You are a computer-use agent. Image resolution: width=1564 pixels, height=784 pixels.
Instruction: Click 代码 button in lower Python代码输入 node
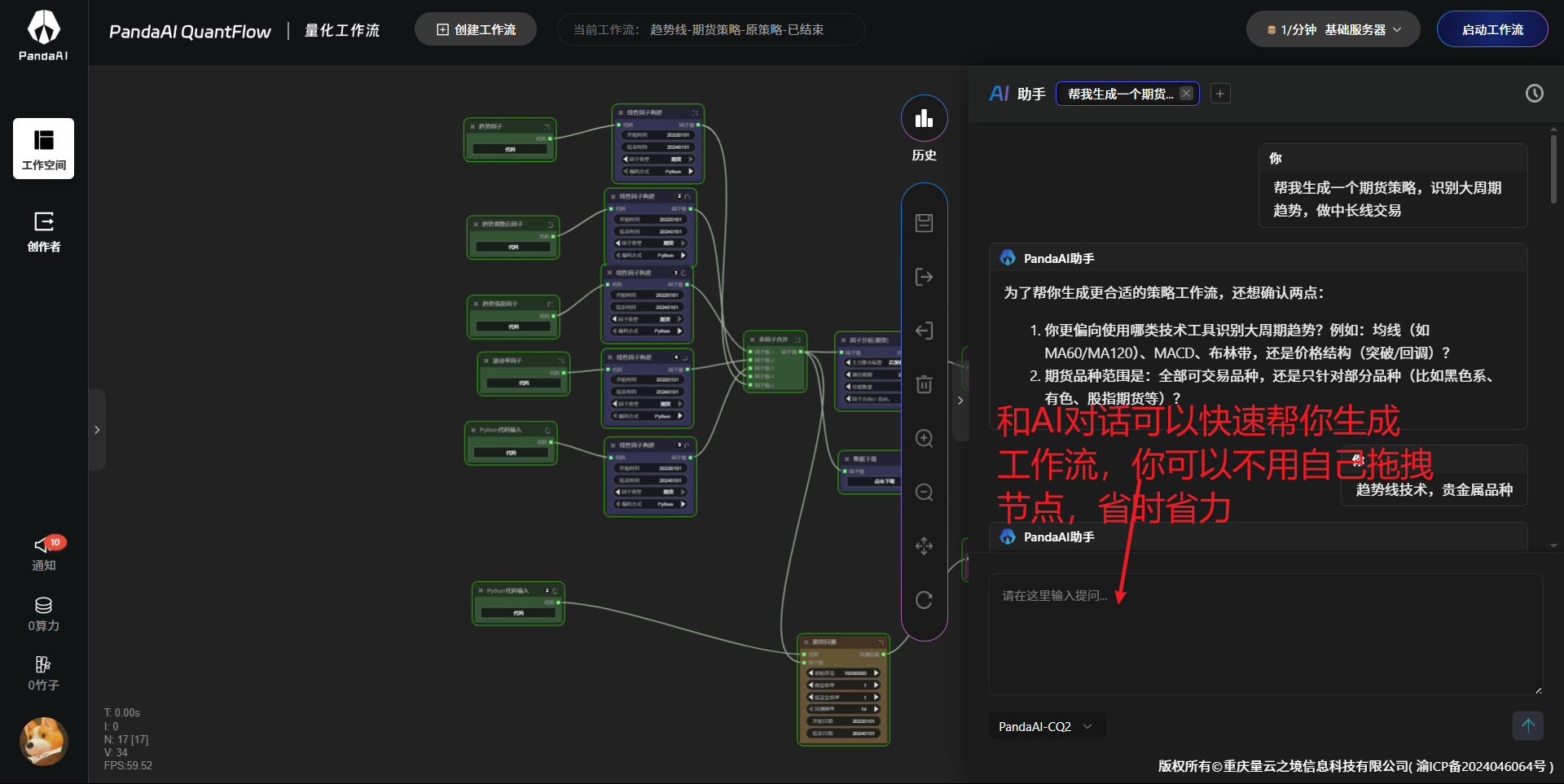[518, 613]
